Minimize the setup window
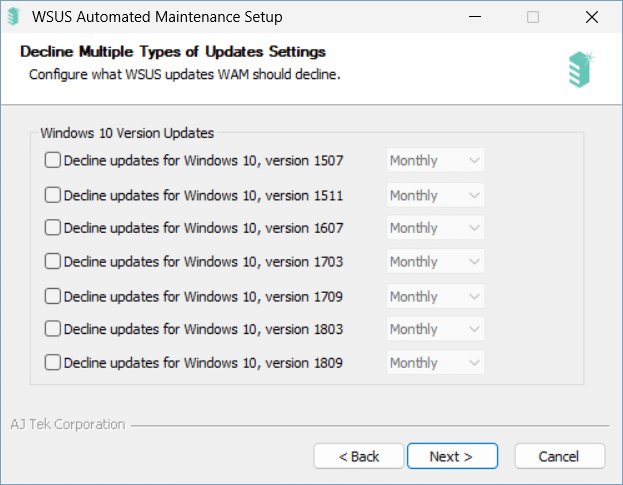The width and height of the screenshot is (623, 485). tap(475, 17)
